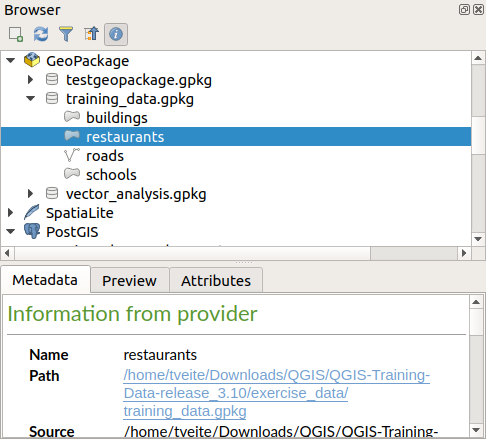Expand the vector_analysis.gpkg node
Viewport: 486px width, 439px height.
click(30, 194)
